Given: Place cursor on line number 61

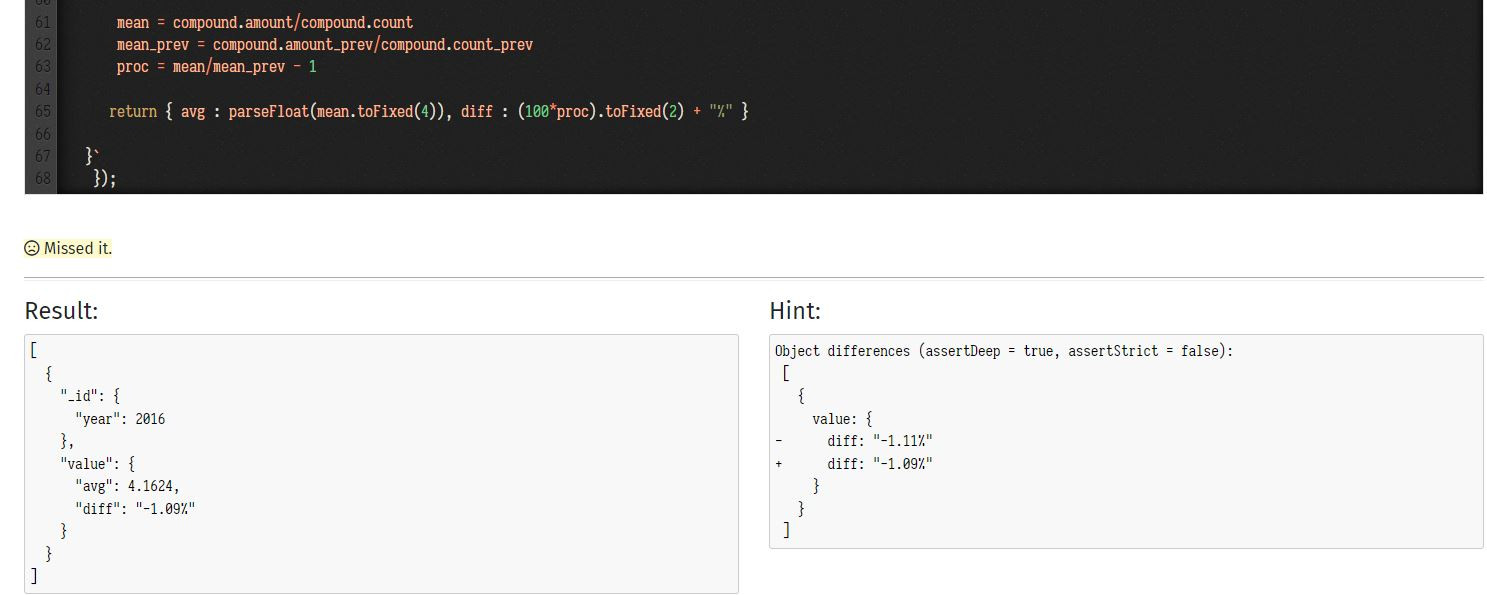Looking at the screenshot, I should (42, 22).
